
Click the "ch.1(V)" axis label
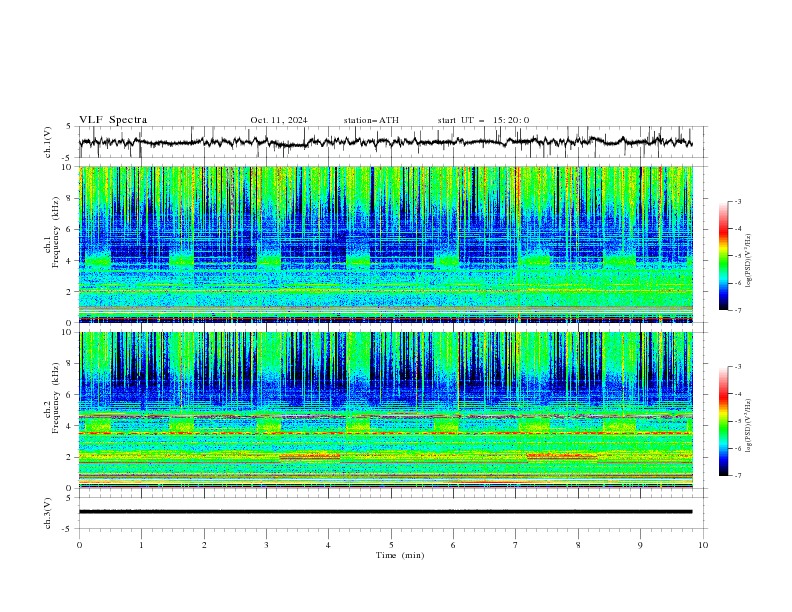pos(48,142)
